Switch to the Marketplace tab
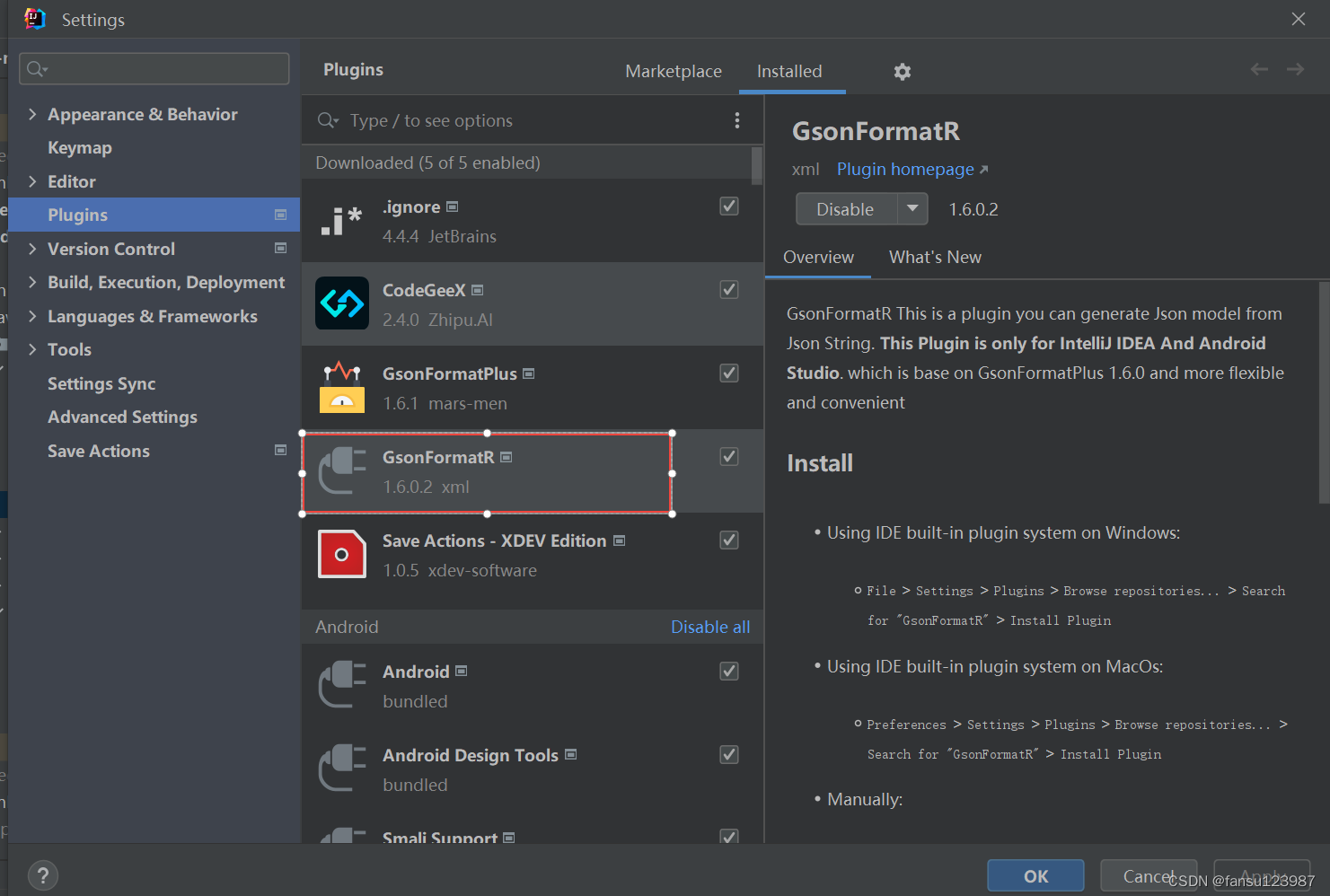This screenshot has height=896, width=1330. [x=674, y=71]
